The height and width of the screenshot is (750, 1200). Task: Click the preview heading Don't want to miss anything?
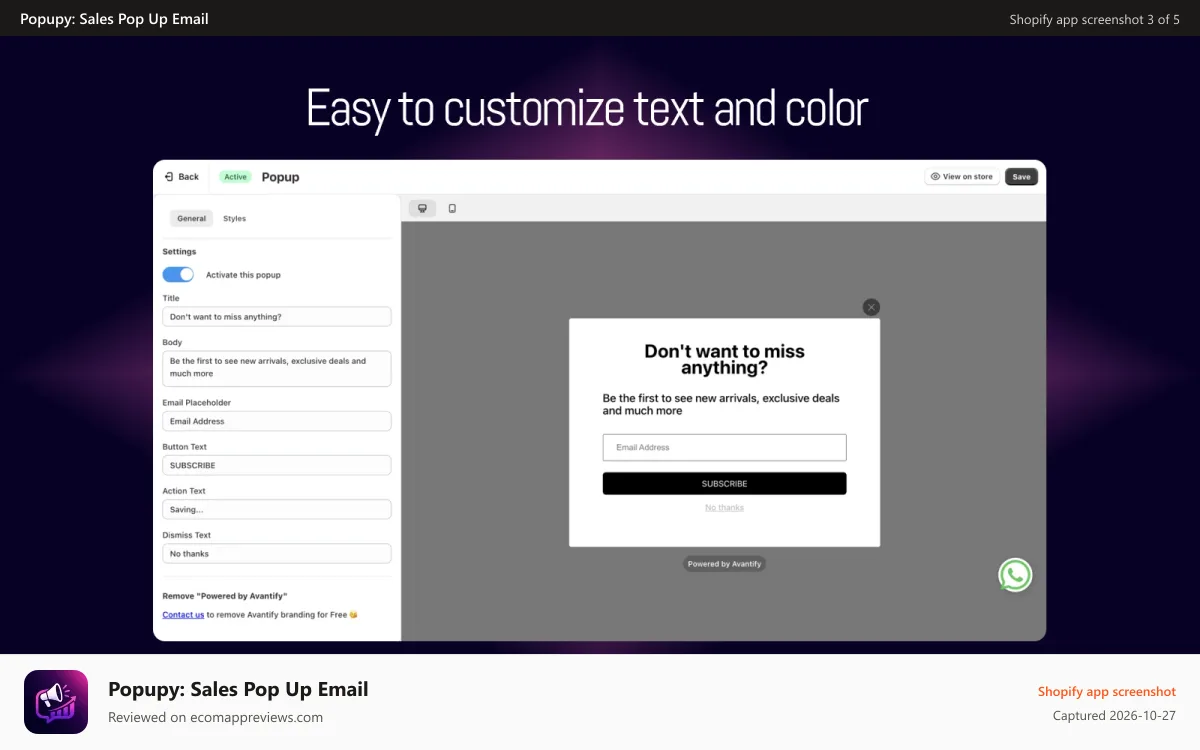724,359
